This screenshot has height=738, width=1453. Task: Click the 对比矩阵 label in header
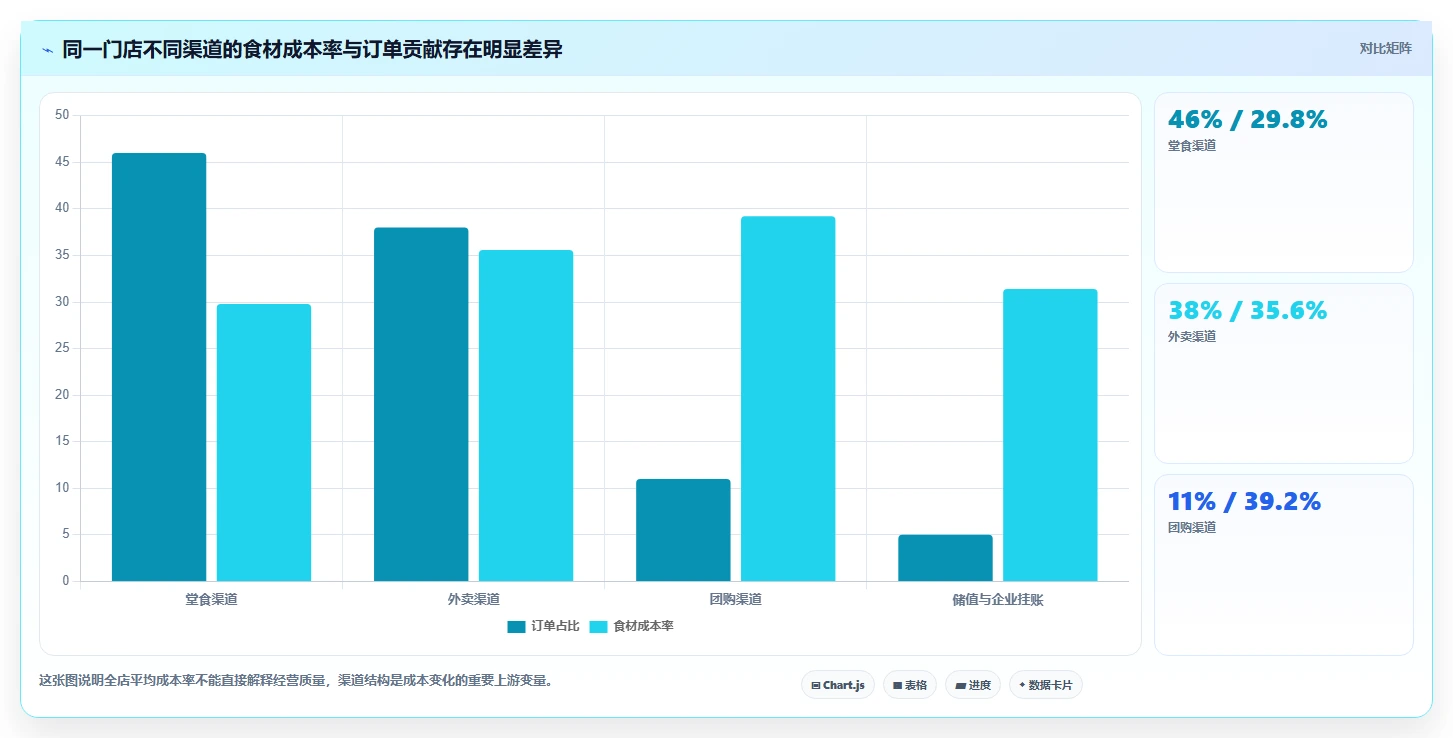[1385, 48]
